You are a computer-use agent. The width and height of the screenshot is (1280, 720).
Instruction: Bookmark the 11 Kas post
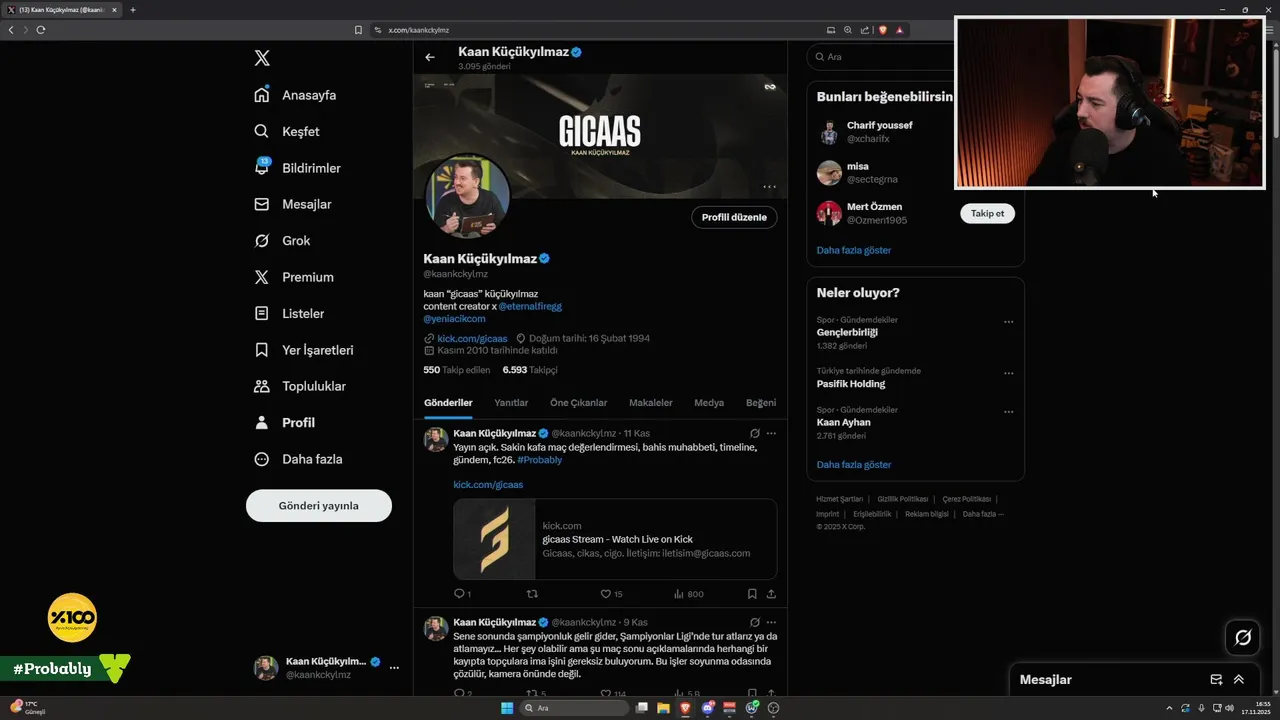pyautogui.click(x=752, y=593)
